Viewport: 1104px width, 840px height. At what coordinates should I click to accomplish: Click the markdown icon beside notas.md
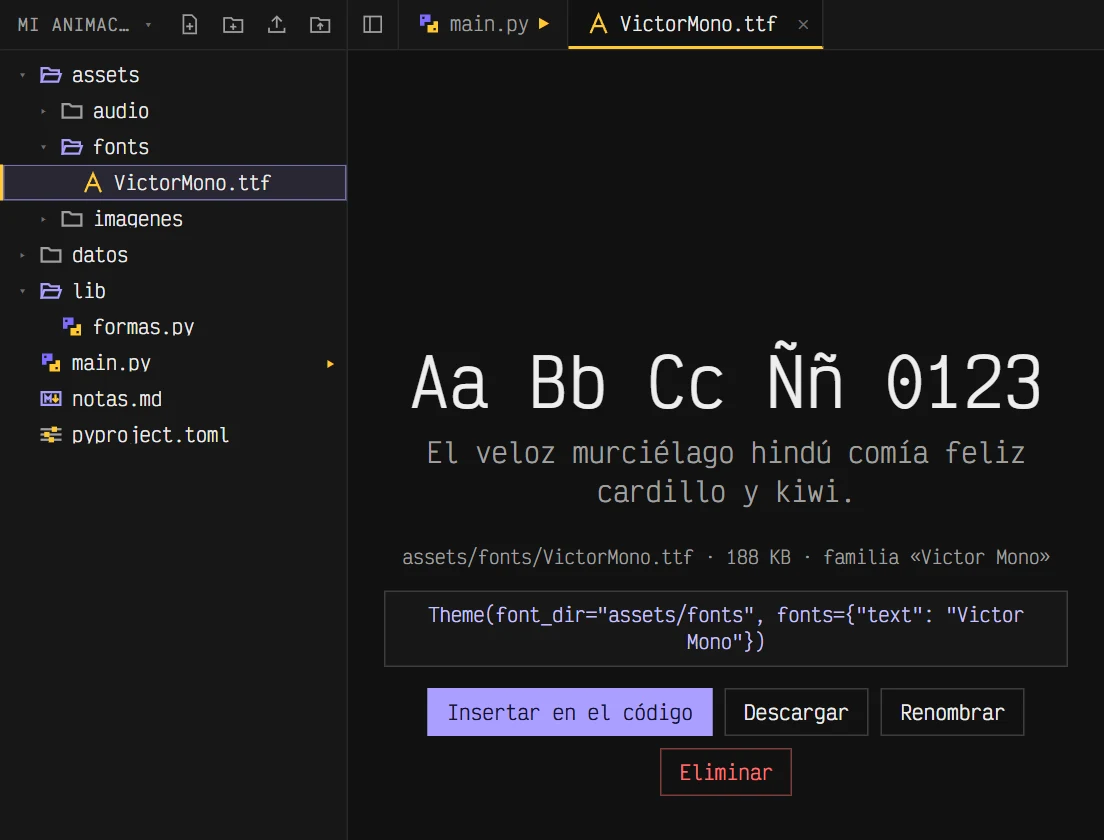click(x=51, y=399)
